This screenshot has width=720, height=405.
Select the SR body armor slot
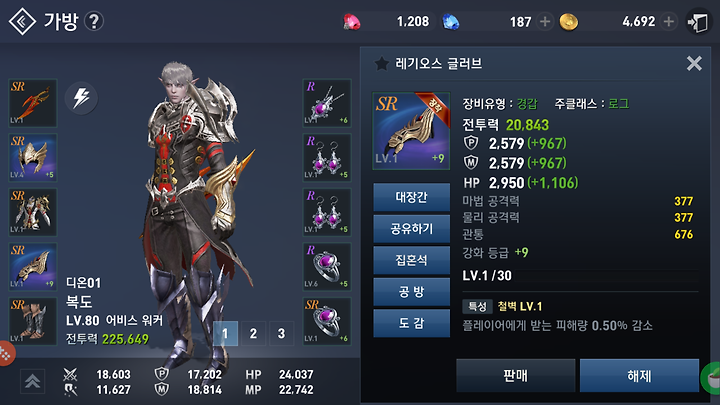tap(33, 212)
